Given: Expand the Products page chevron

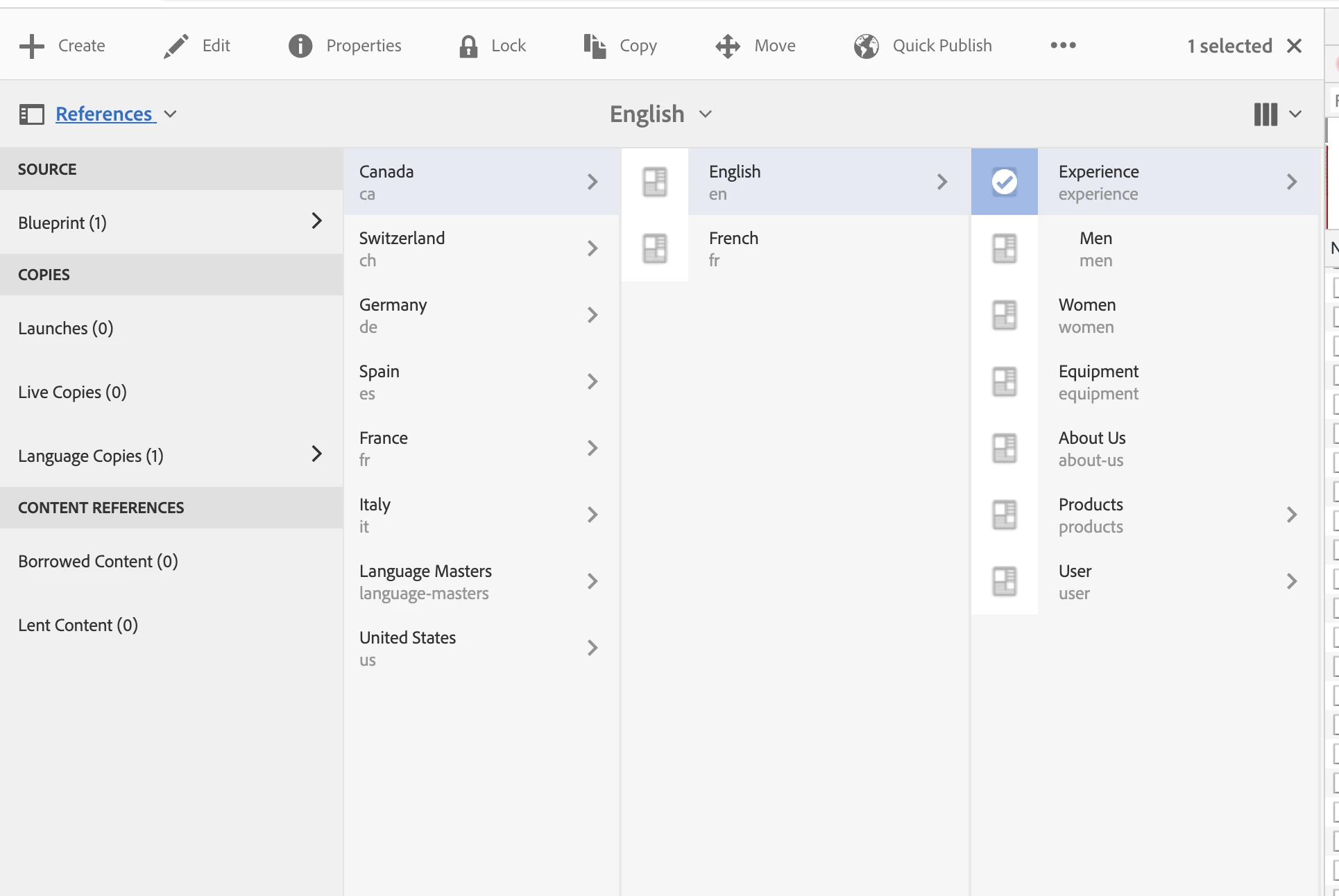Looking at the screenshot, I should pyautogui.click(x=1291, y=515).
